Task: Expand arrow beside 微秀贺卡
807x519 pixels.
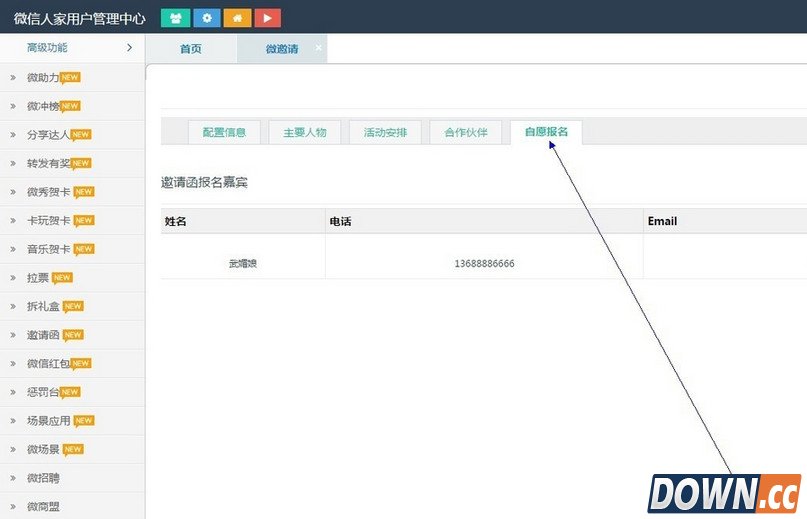Action: pyautogui.click(x=13, y=192)
